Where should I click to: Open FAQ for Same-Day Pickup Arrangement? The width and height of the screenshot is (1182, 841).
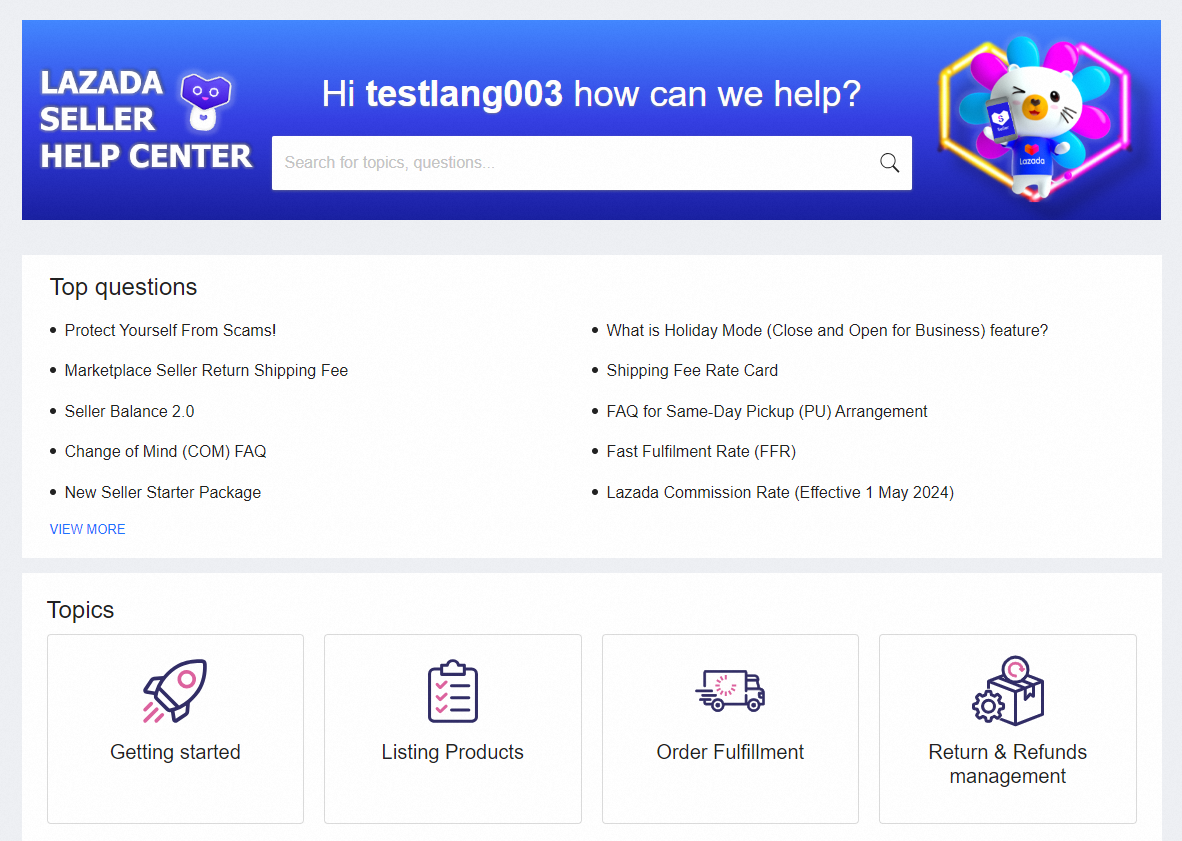click(x=766, y=411)
